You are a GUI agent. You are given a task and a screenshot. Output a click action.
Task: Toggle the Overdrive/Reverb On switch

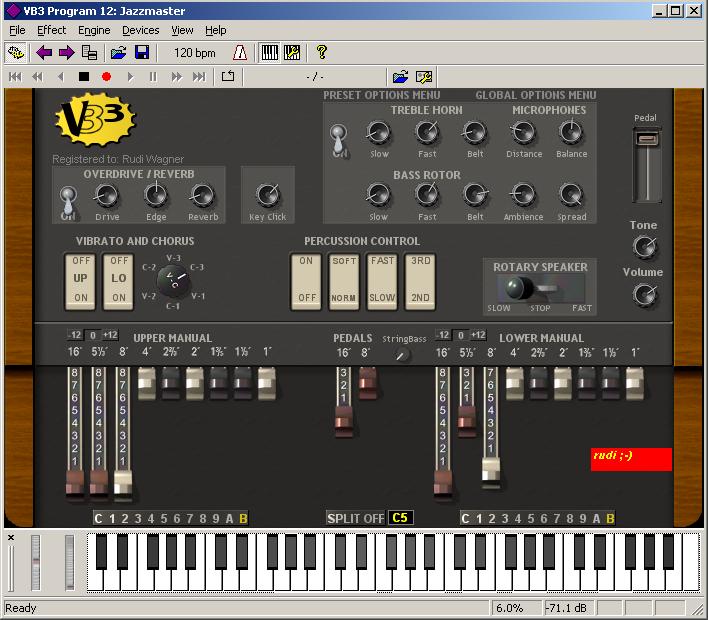click(x=68, y=200)
